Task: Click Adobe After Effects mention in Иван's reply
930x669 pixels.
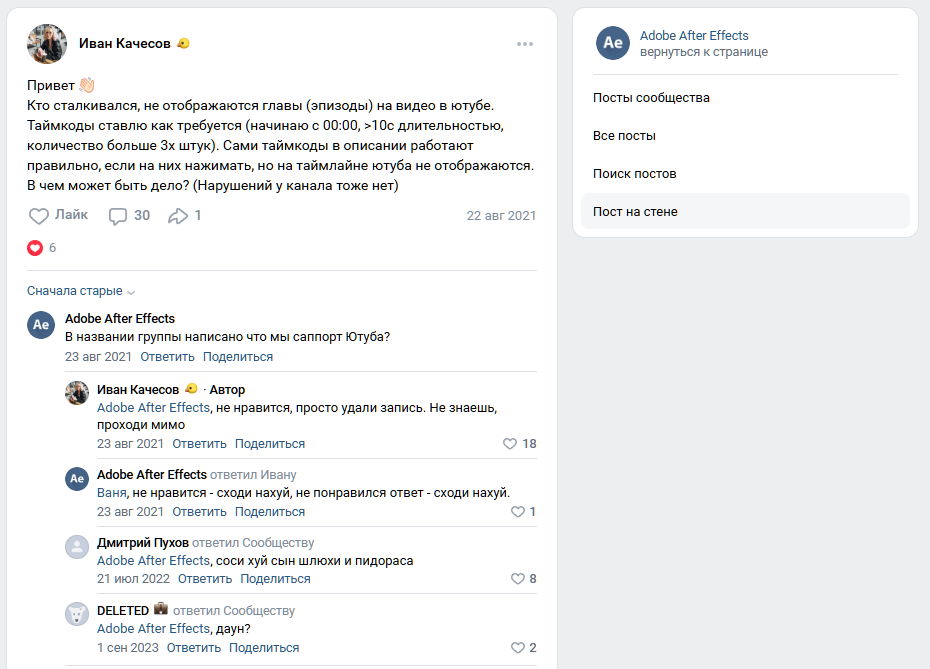Action: click(153, 407)
